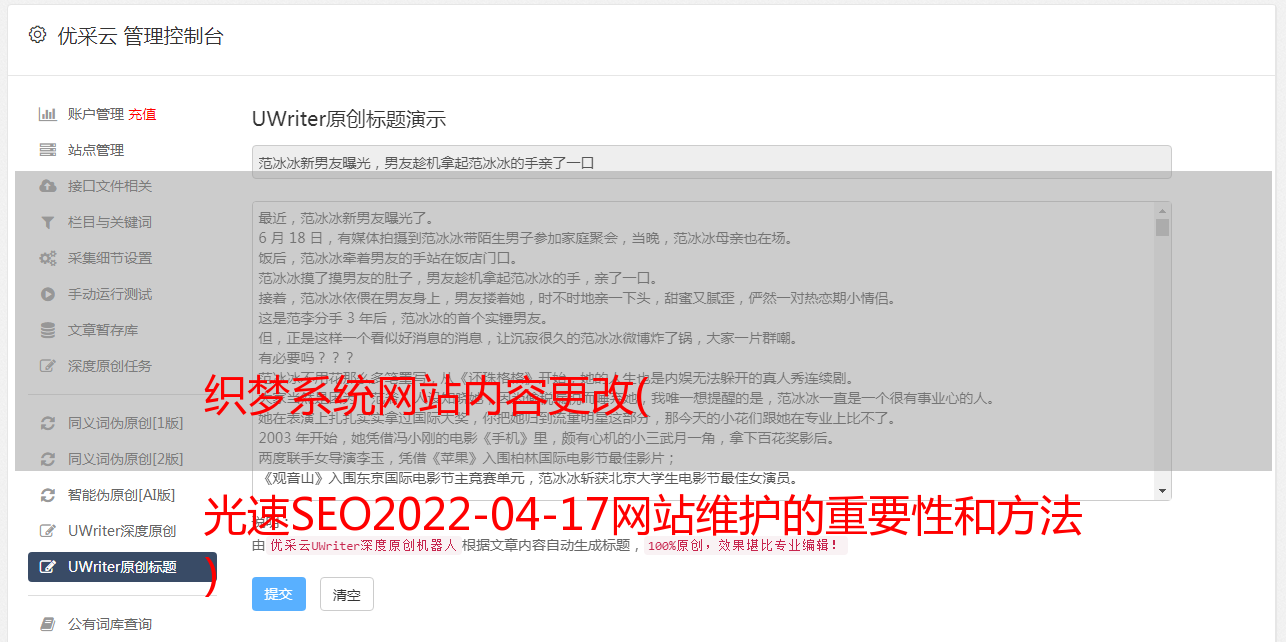Click the gear icon beside 优采云 管理控制台
The height and width of the screenshot is (642, 1286).
tap(37, 35)
